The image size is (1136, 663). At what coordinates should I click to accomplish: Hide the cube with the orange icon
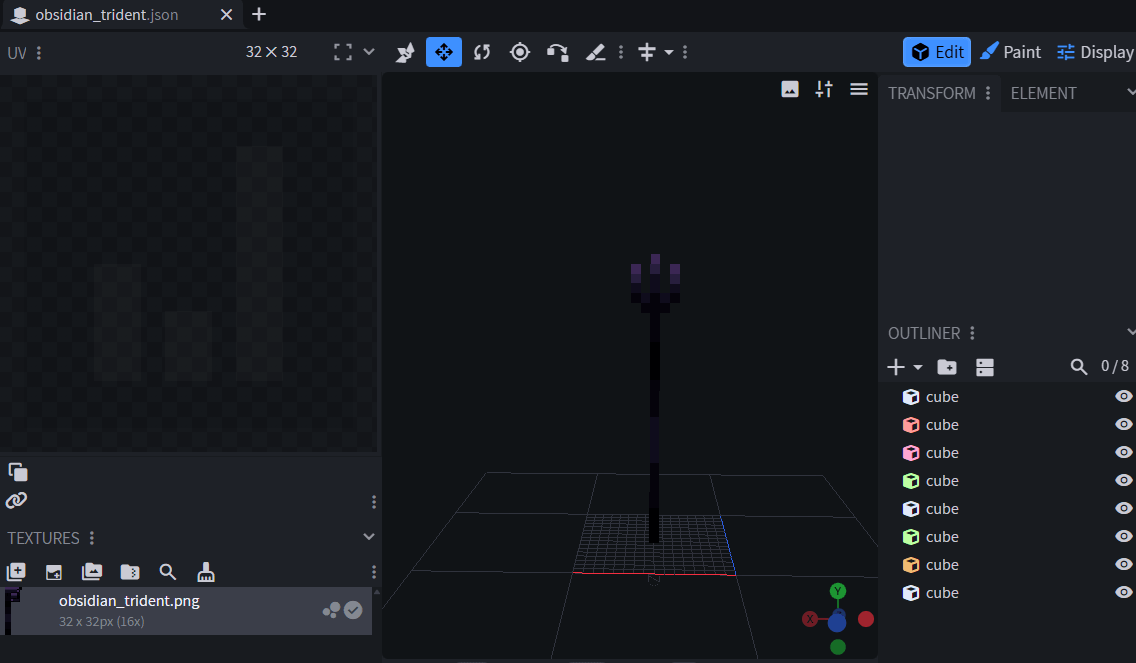click(1123, 564)
